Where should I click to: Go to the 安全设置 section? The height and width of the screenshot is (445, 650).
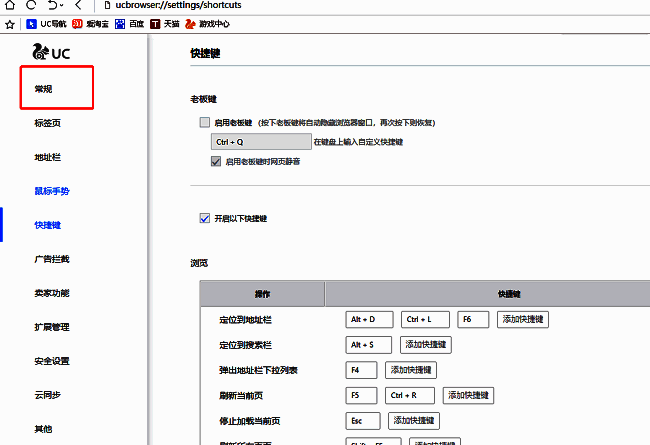pyautogui.click(x=52, y=361)
